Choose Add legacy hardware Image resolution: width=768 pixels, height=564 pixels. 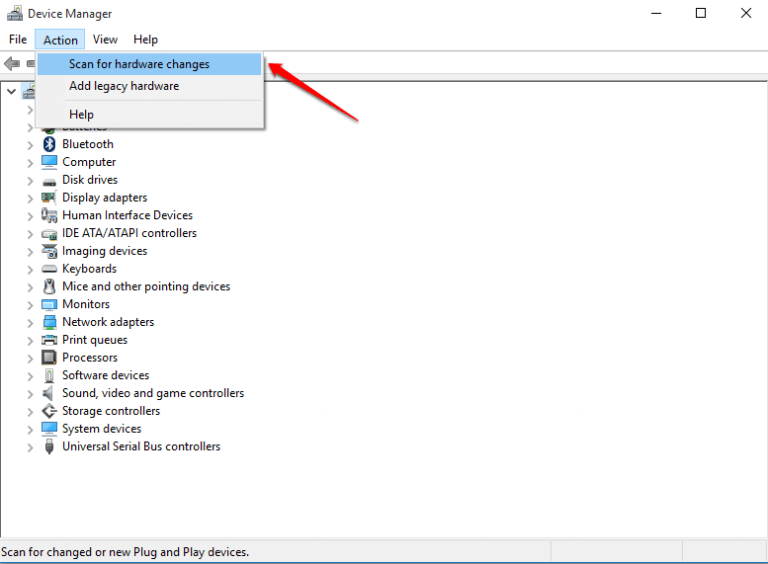click(149, 86)
